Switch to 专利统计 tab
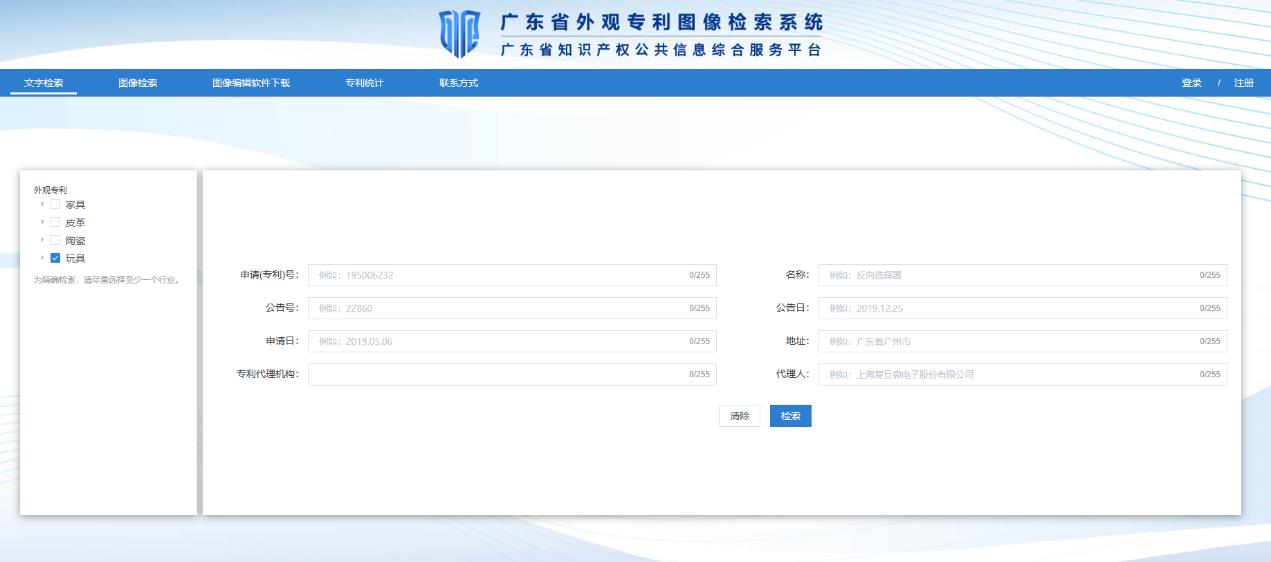Image resolution: width=1271 pixels, height=562 pixels. (x=364, y=83)
